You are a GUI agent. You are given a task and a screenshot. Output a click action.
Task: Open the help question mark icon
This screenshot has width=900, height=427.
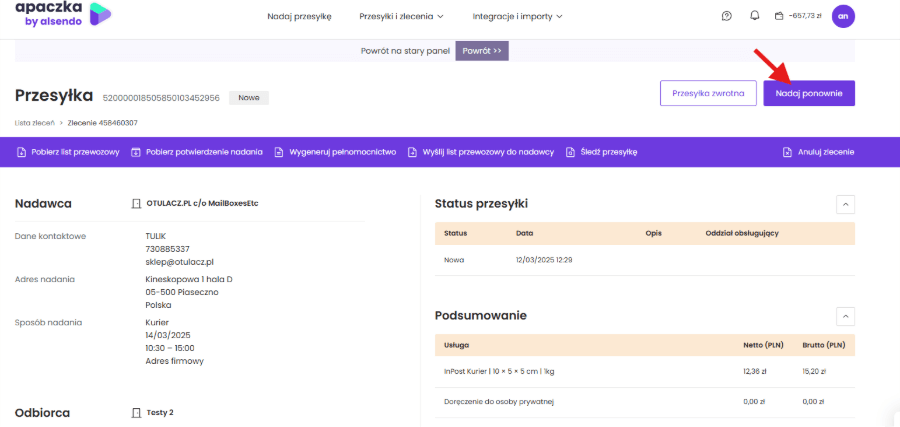coord(726,16)
